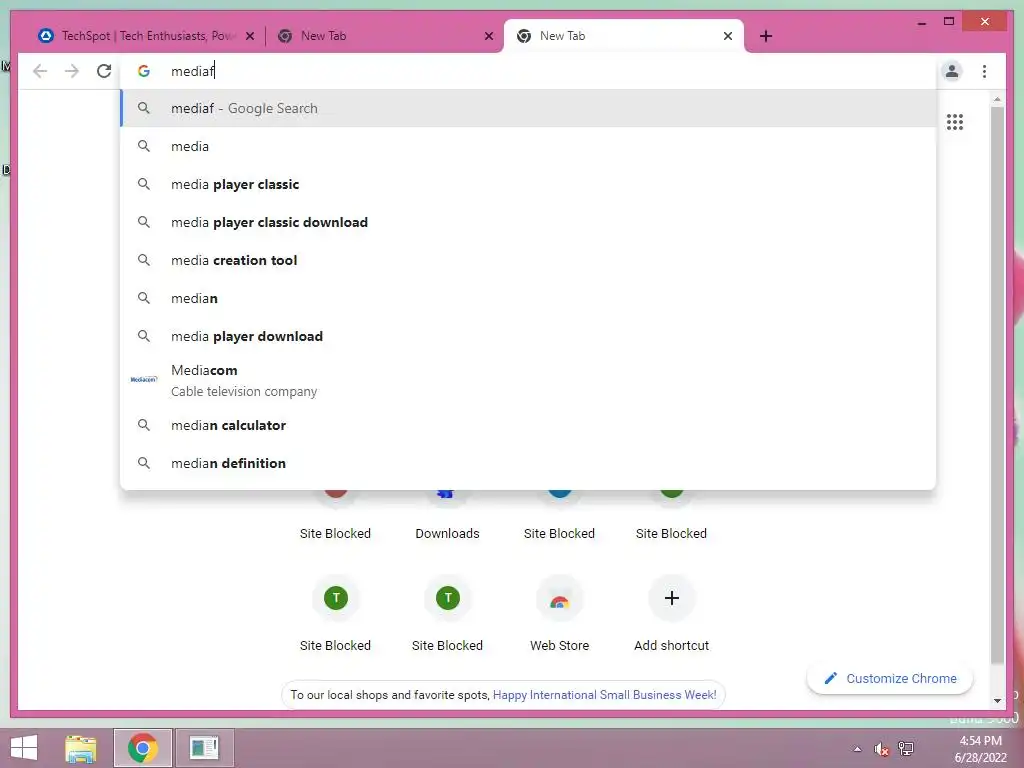The width and height of the screenshot is (1024, 768).
Task: Select the active New Tab title
Action: pyautogui.click(x=562, y=36)
